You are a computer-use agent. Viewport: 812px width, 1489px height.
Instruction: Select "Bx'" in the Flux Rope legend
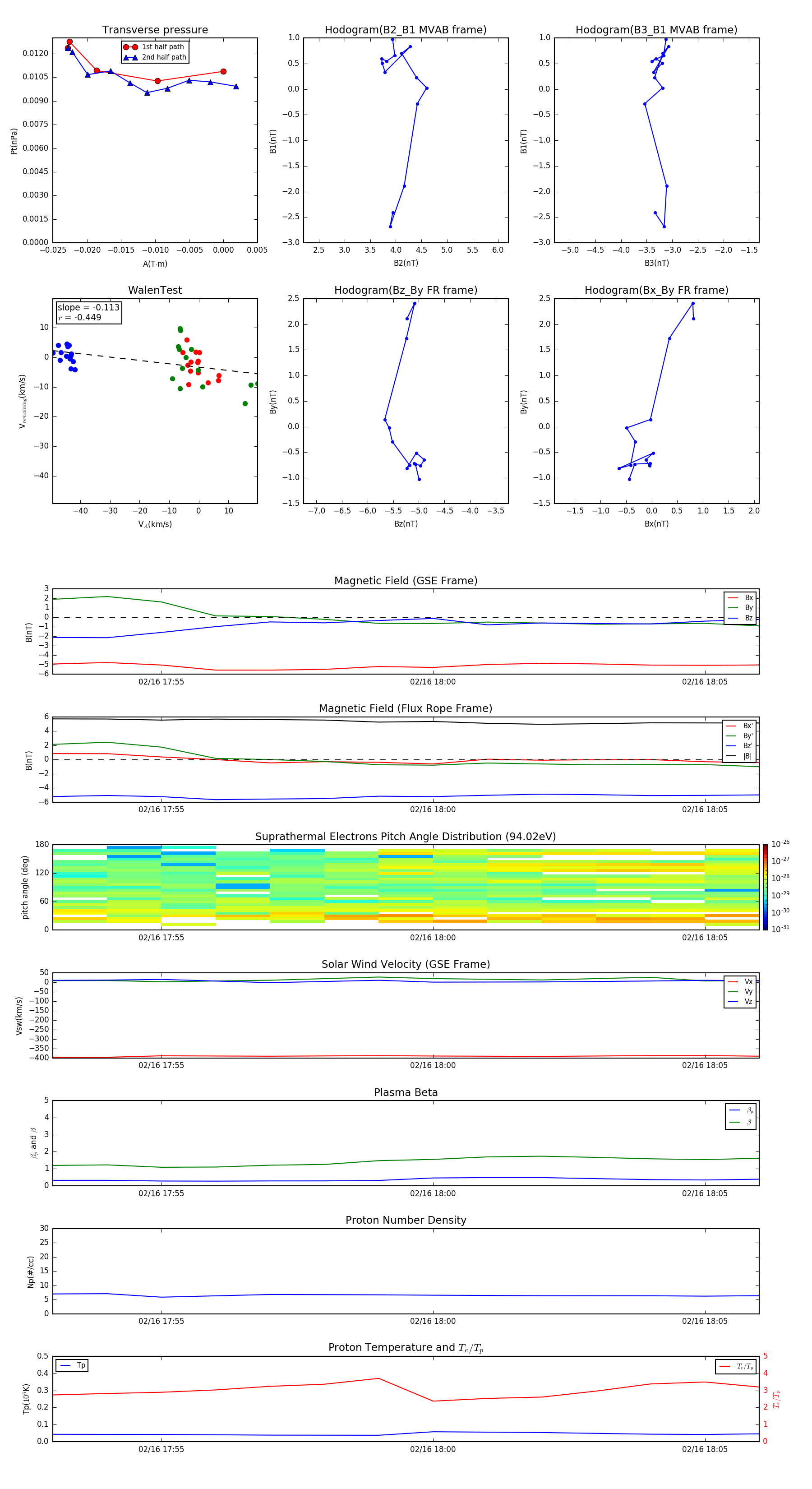pos(740,726)
